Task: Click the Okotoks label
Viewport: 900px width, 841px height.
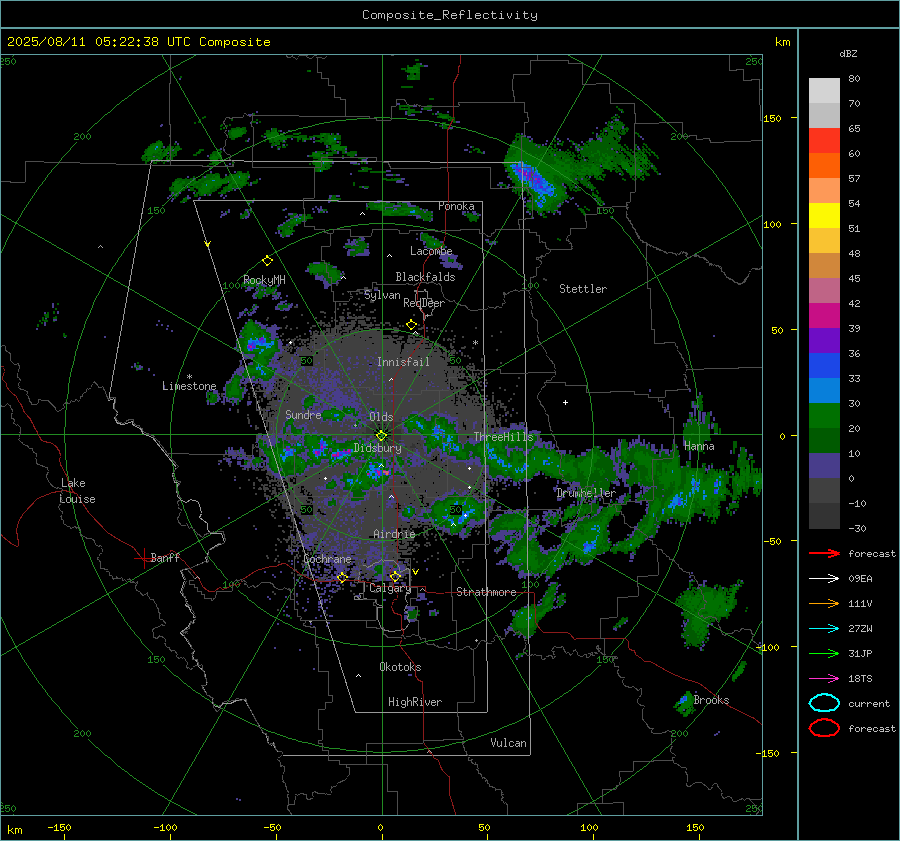Action: pos(400,667)
